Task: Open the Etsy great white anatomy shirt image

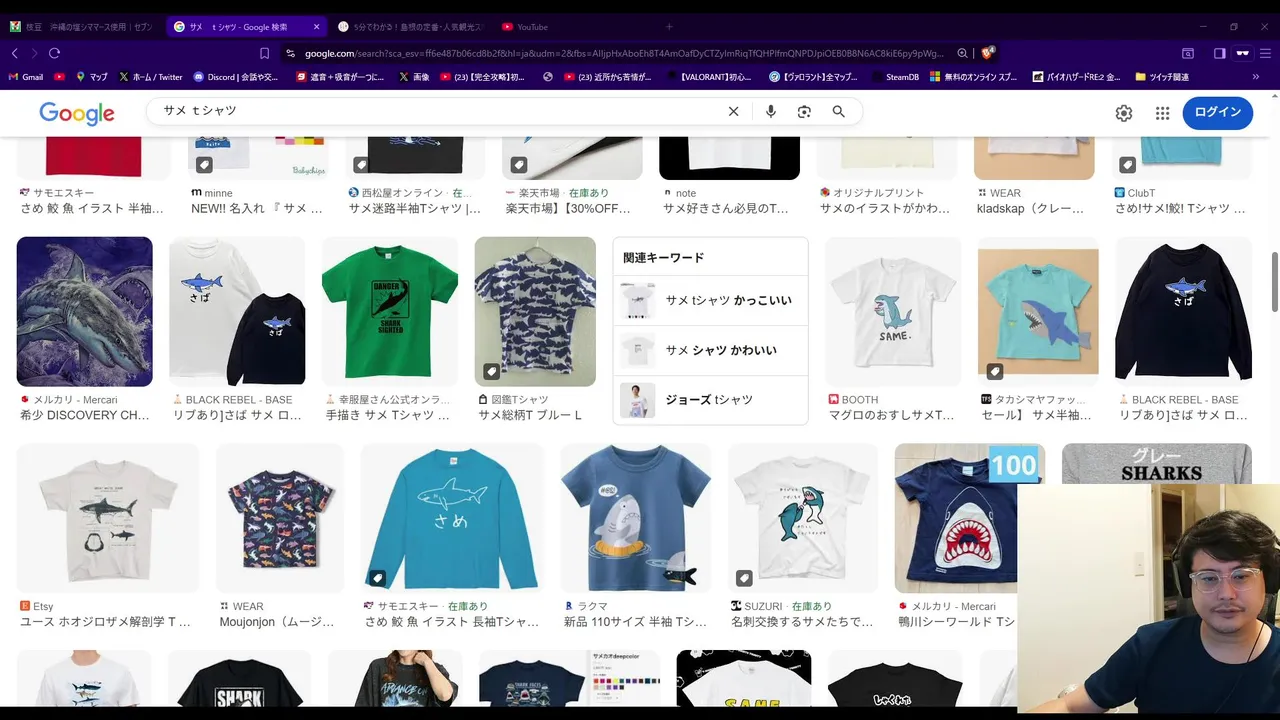Action: [x=108, y=518]
